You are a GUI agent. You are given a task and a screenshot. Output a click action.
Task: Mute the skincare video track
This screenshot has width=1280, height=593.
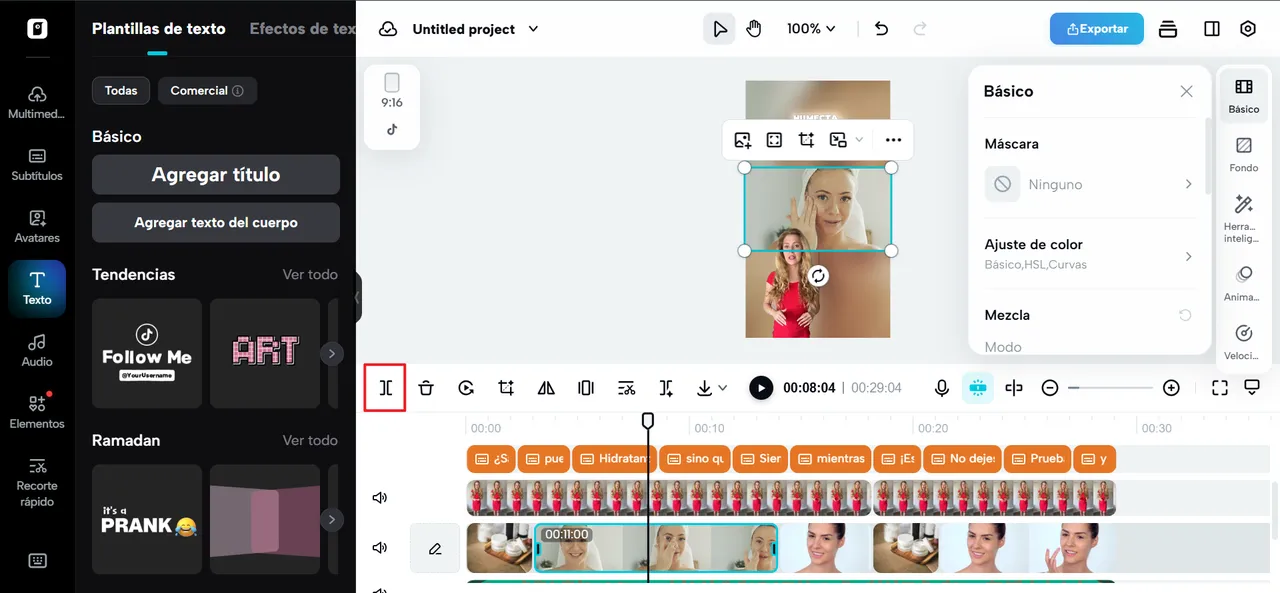point(380,548)
